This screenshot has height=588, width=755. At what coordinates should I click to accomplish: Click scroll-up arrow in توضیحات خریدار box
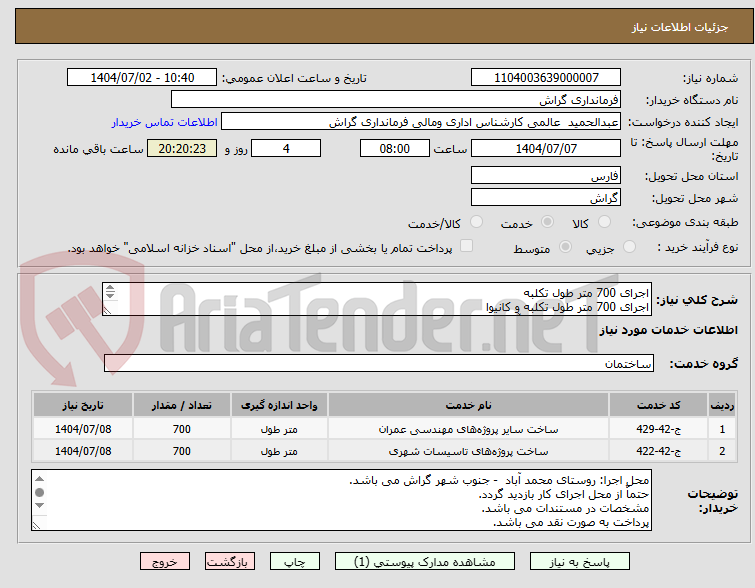(39, 479)
